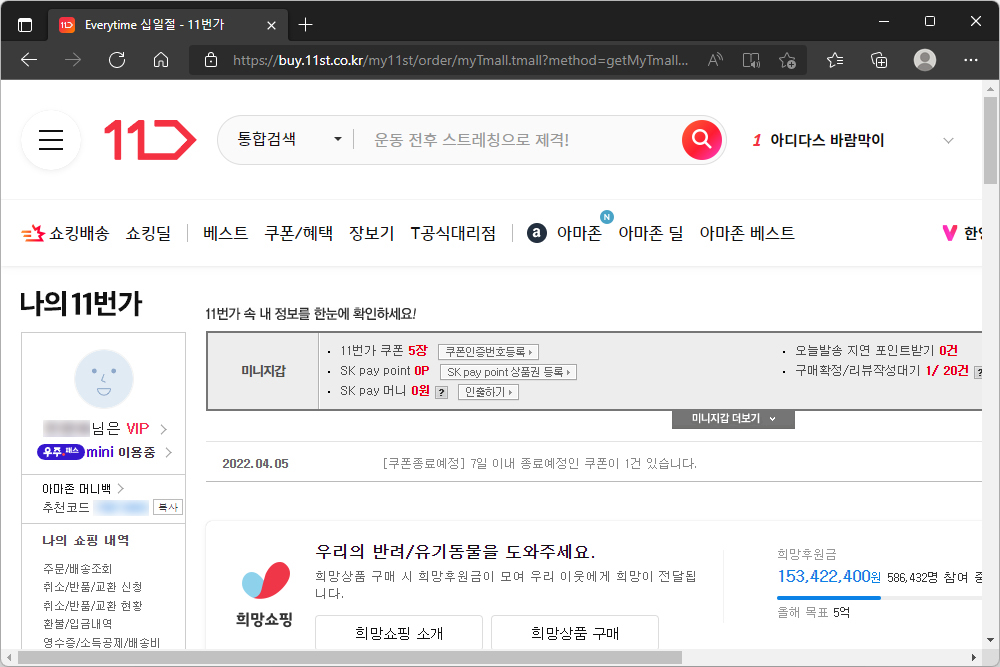Image resolution: width=1000 pixels, height=667 pixels.
Task: Open T공식대리점 menu
Action: 453,233
